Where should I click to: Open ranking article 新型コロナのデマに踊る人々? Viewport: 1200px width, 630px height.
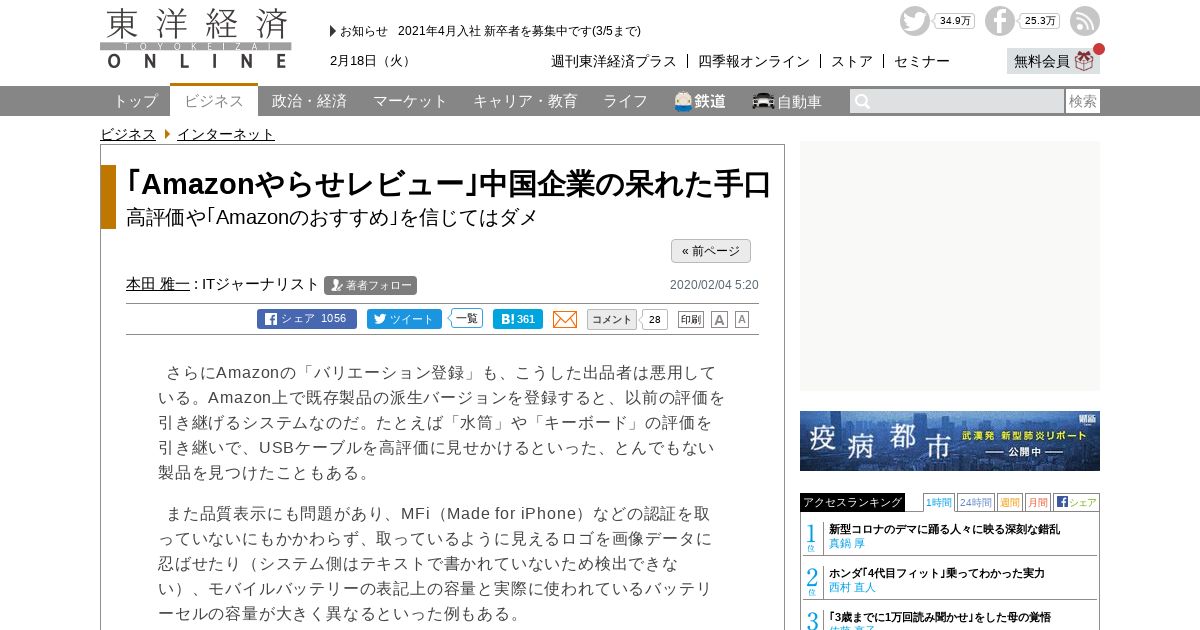(945, 529)
